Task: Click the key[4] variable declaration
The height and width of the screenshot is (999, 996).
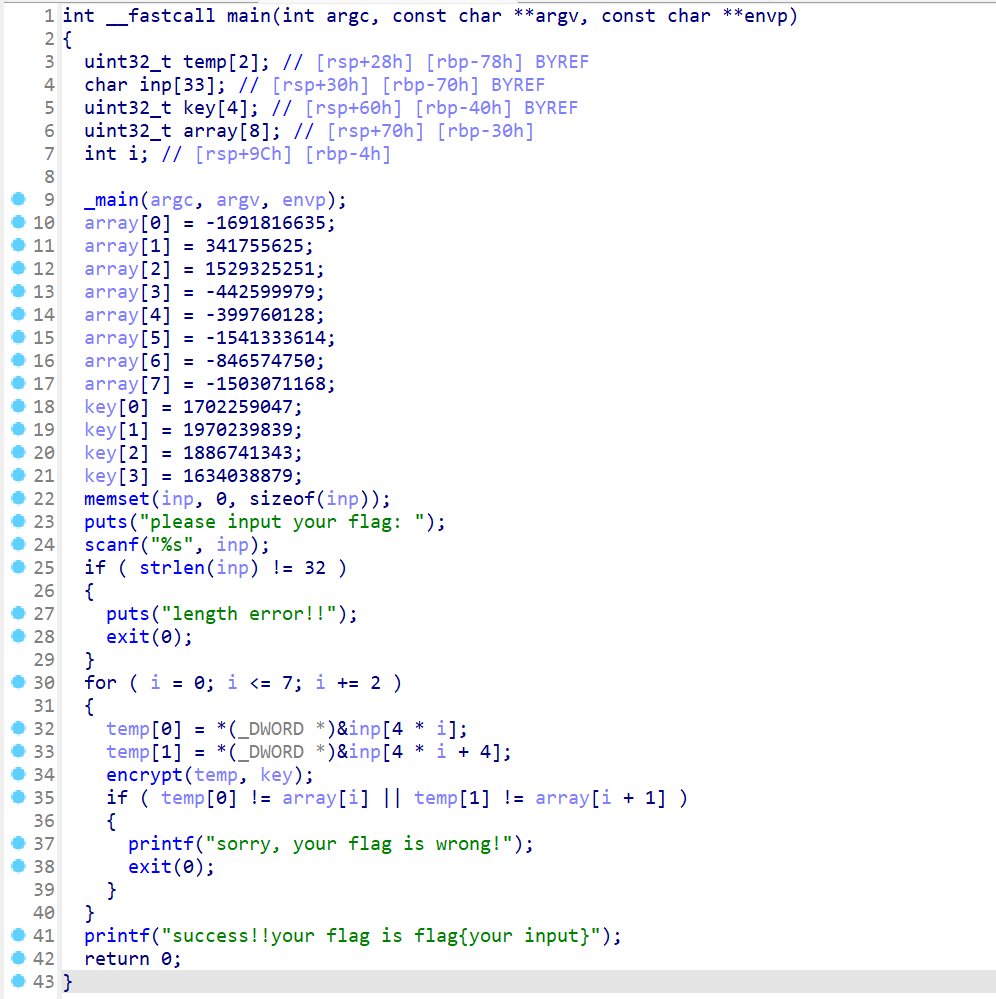Action: point(171,108)
